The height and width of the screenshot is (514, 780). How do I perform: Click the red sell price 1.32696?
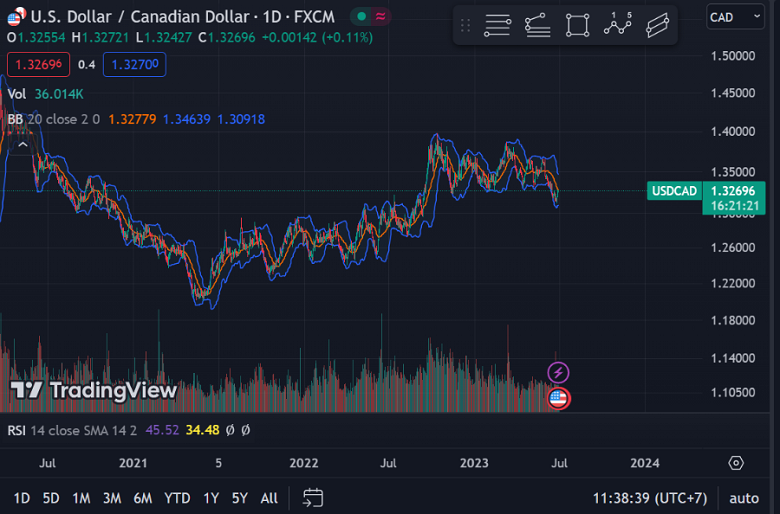point(39,65)
